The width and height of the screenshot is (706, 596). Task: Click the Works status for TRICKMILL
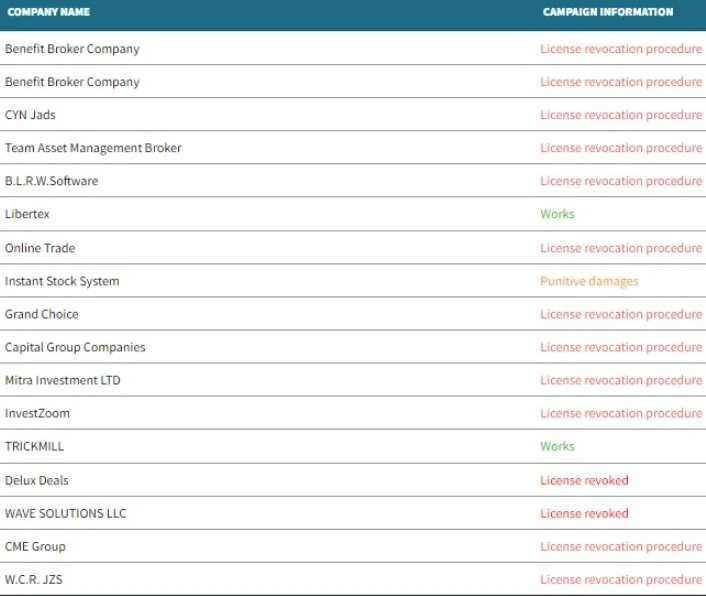(557, 447)
